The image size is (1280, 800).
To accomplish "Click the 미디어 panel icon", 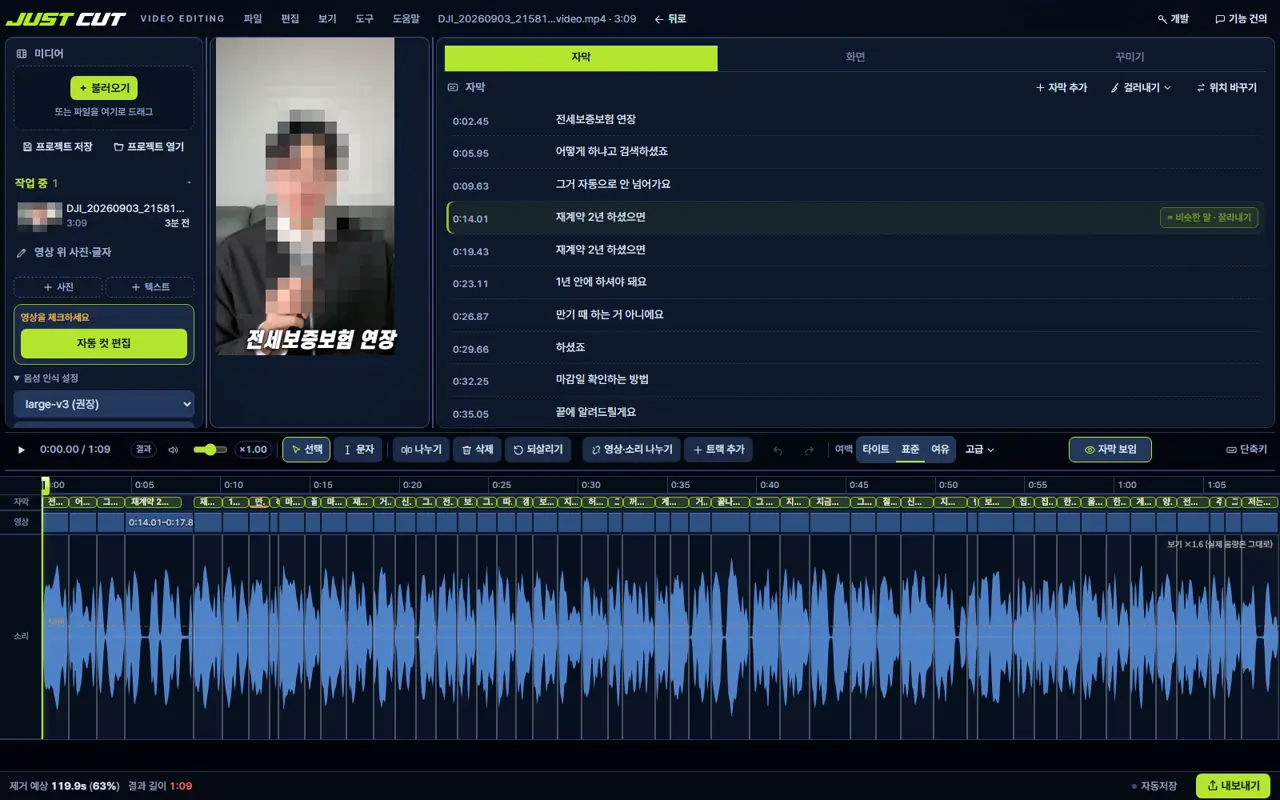I will click(x=22, y=54).
